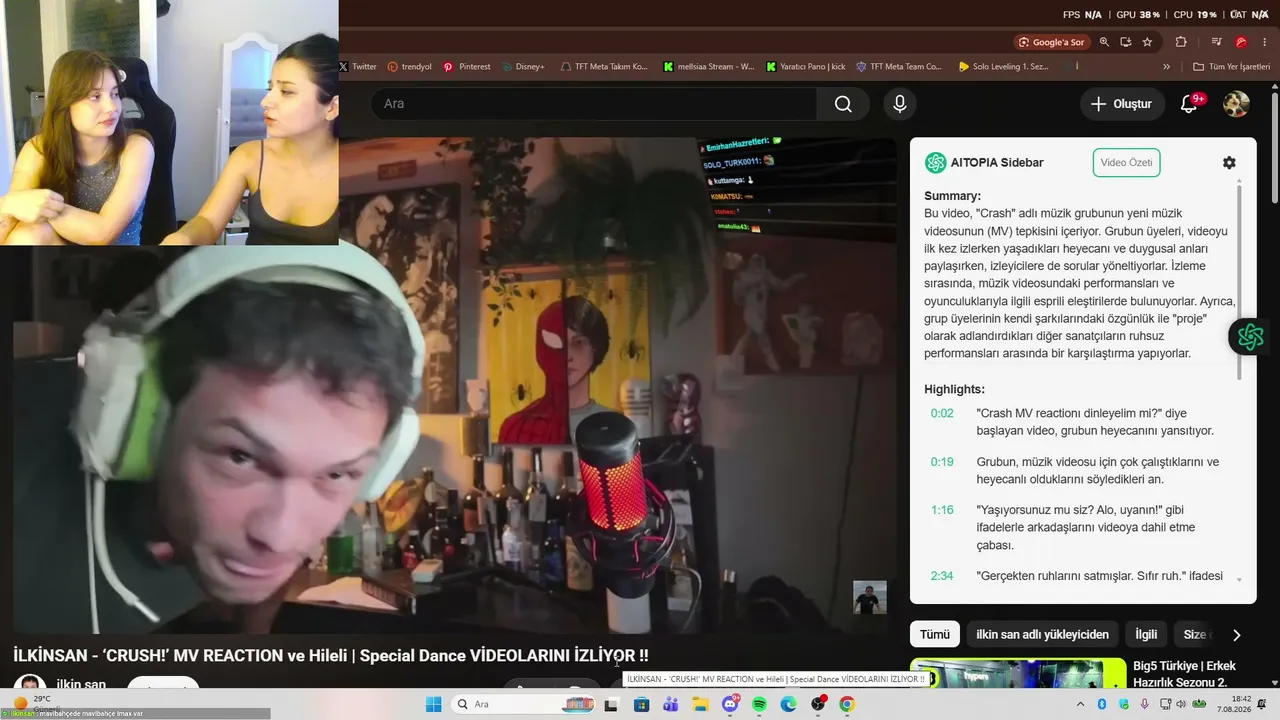
Task: Expand the hidden bookmarks overflow chevron
Action: point(1166,67)
